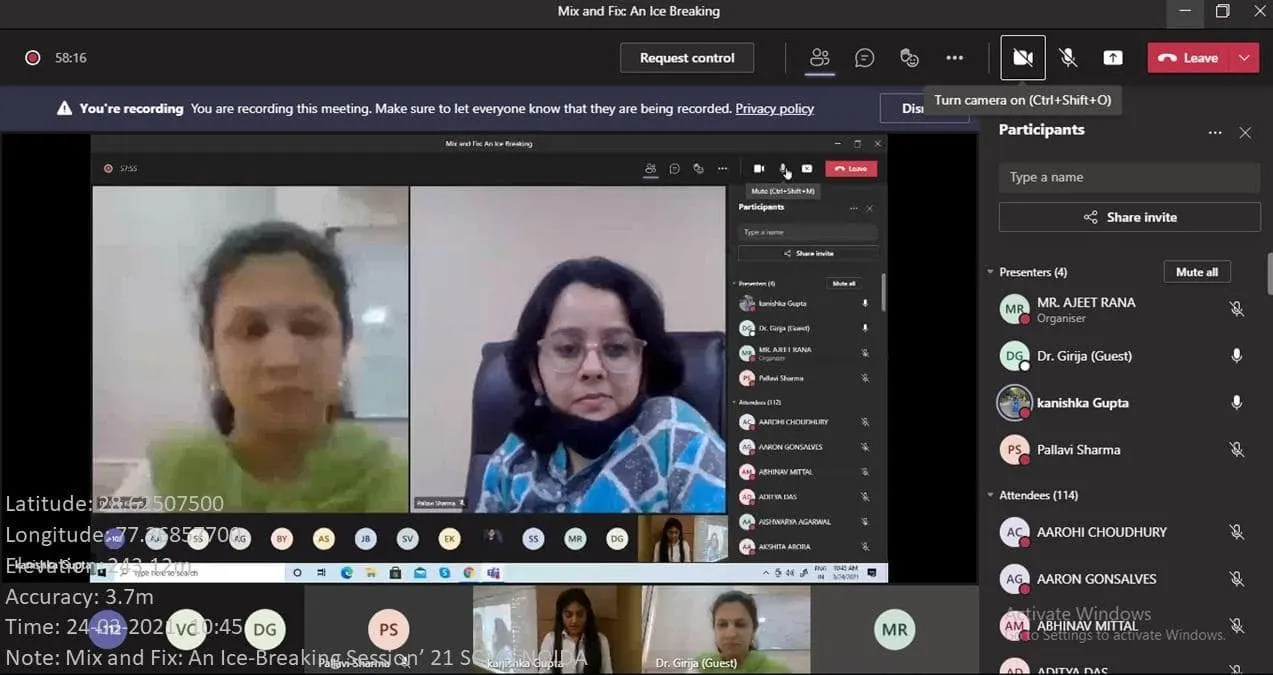The width and height of the screenshot is (1273, 675).
Task: Open the Privacy policy link
Action: [x=774, y=108]
